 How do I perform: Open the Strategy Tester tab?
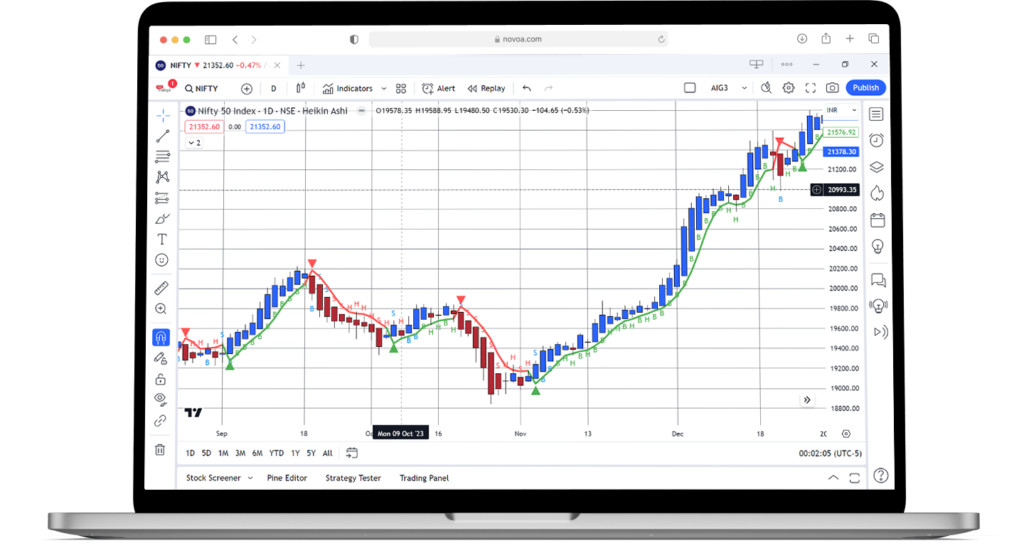353,478
